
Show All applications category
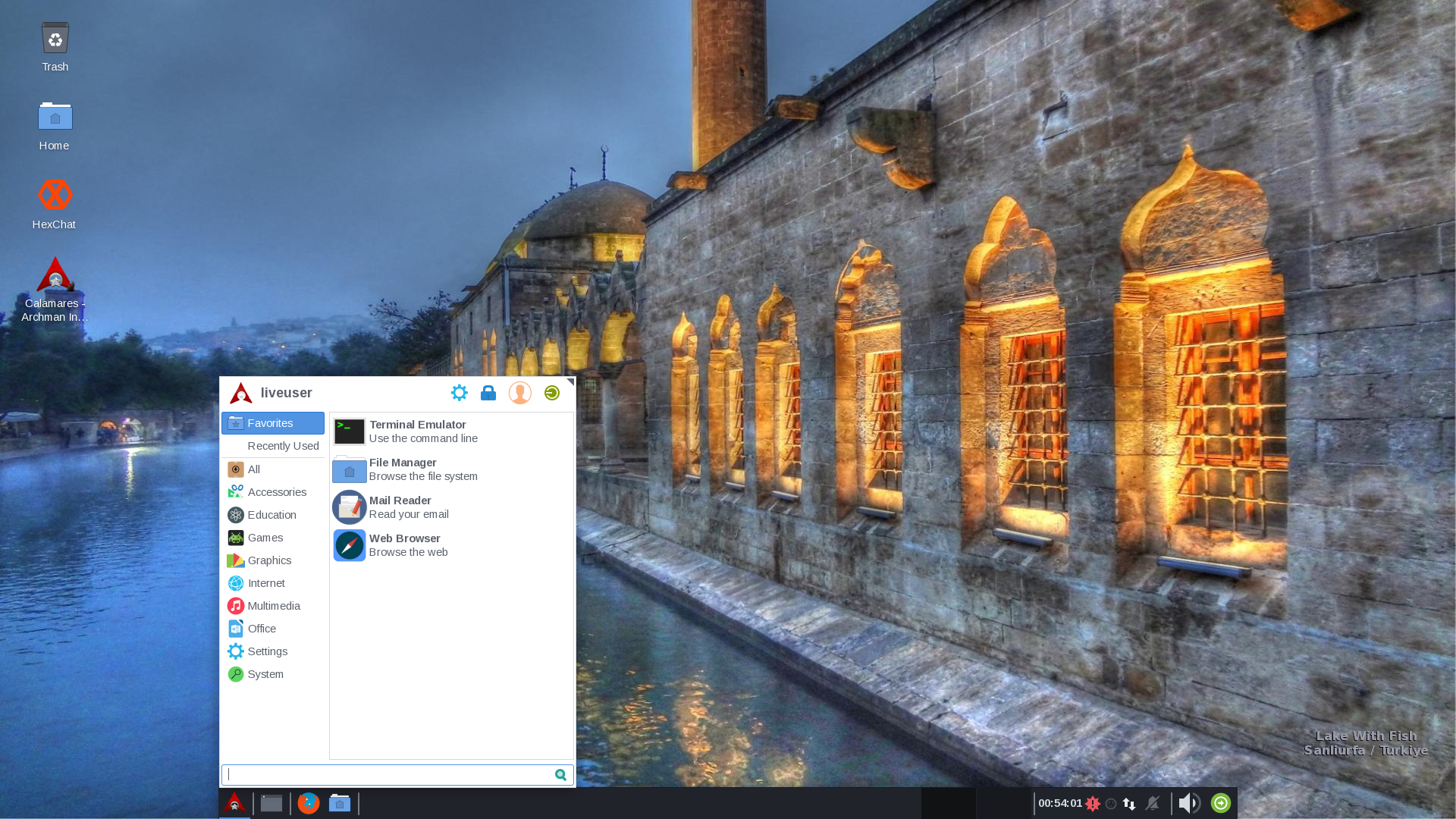coord(273,469)
